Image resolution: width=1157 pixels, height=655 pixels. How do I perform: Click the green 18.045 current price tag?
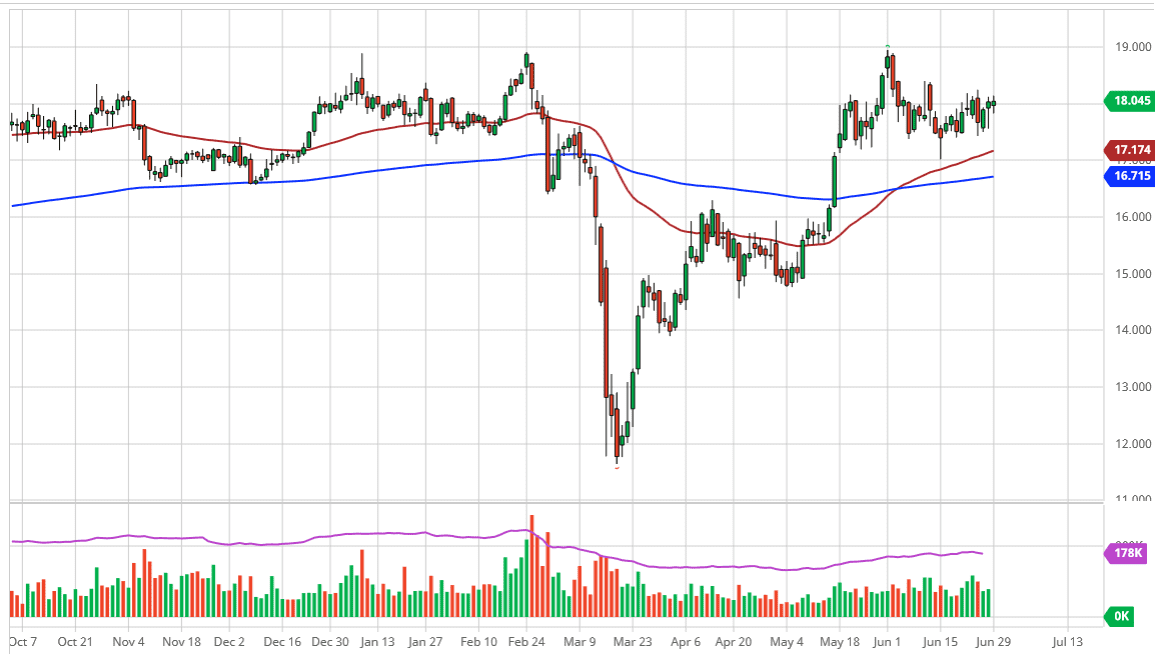(x=1128, y=100)
